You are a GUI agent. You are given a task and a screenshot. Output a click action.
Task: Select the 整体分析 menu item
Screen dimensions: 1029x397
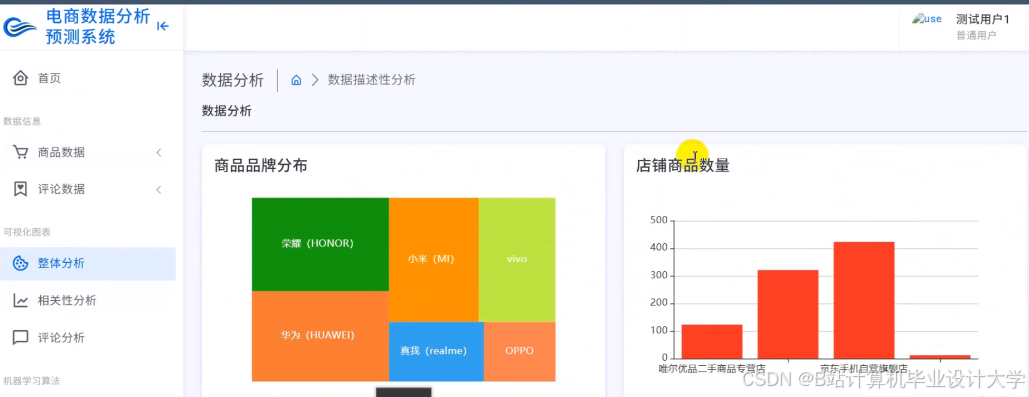coord(88,263)
